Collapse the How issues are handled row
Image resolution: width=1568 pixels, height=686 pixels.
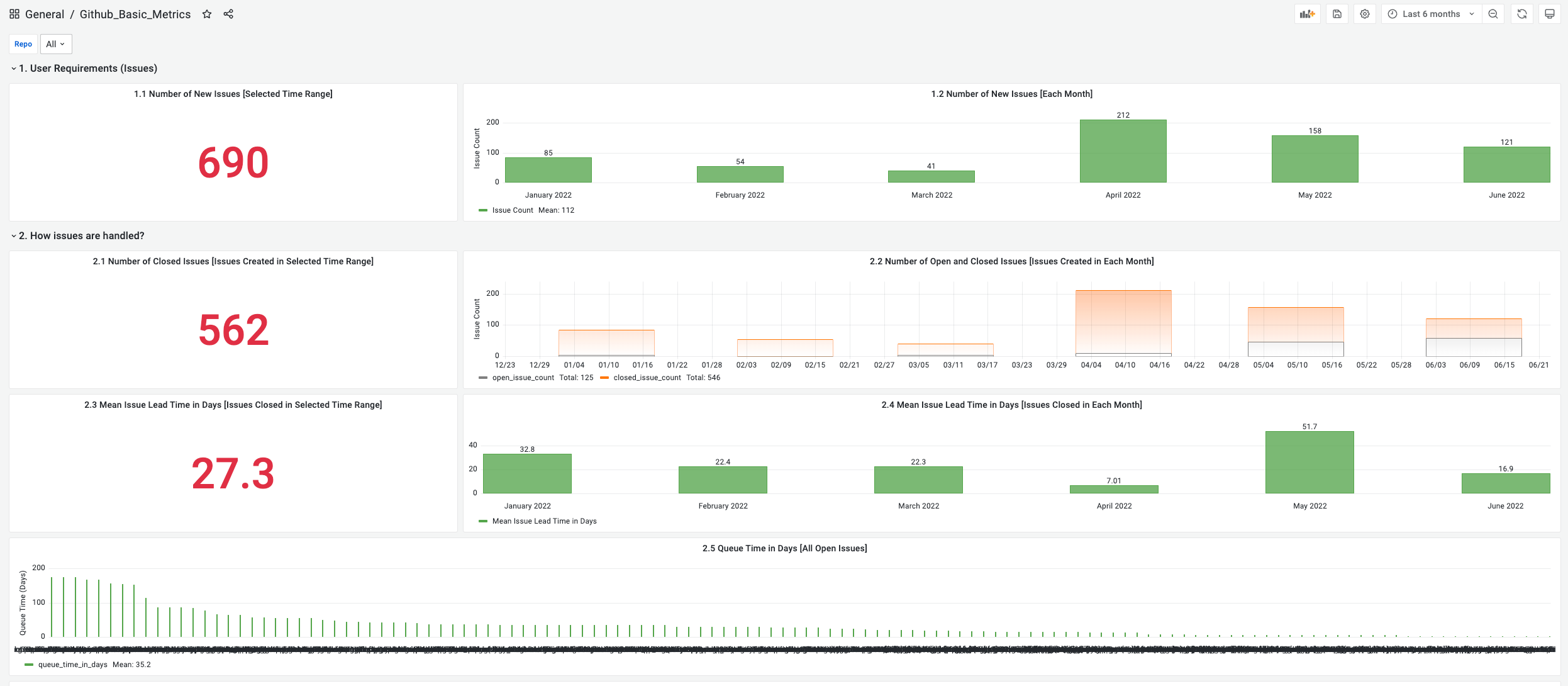click(x=82, y=235)
